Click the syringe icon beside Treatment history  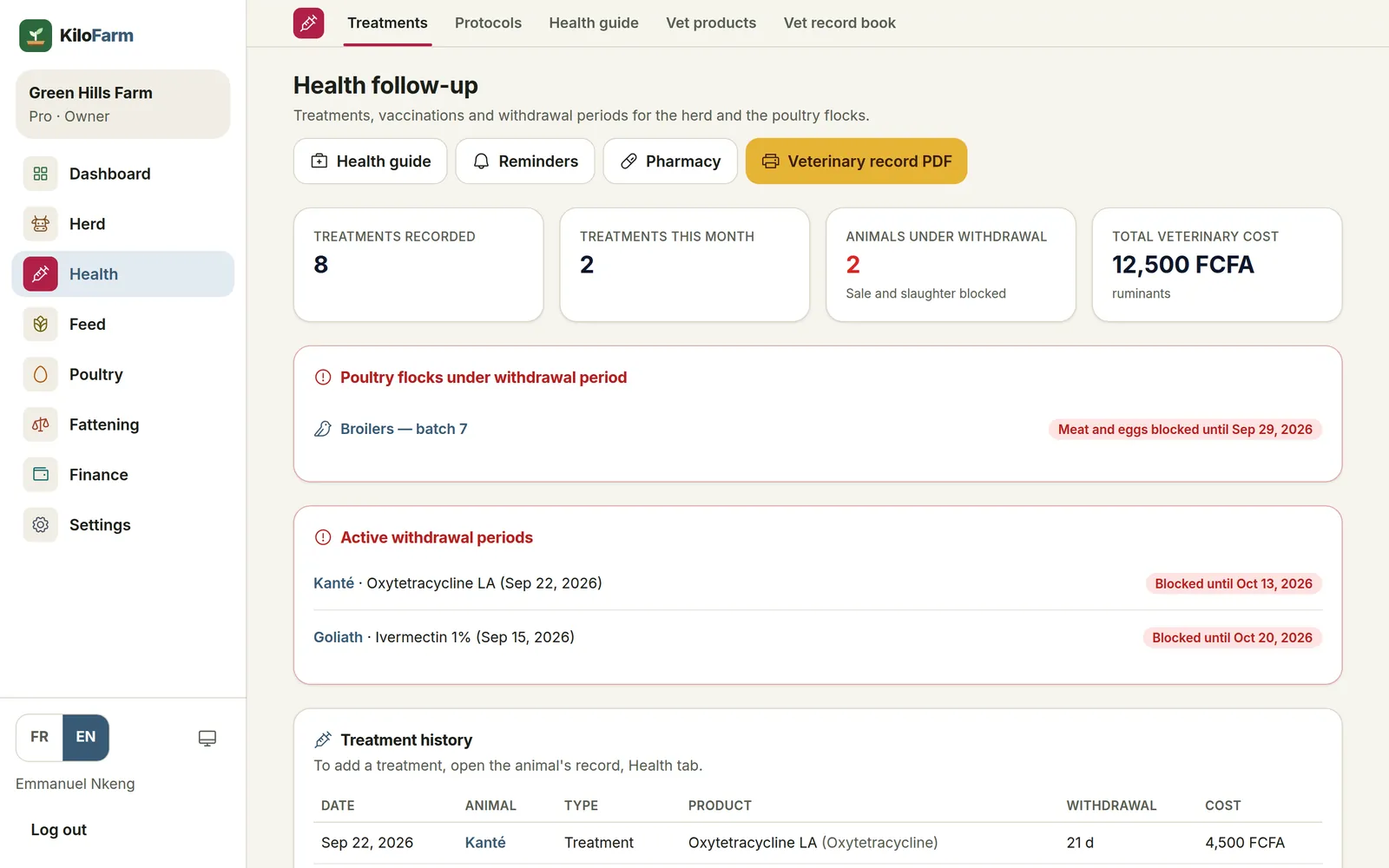point(323,740)
